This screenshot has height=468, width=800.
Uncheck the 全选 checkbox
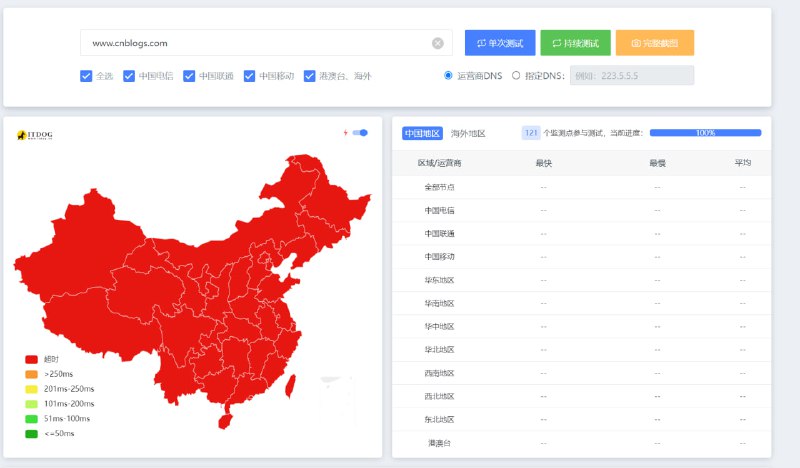click(x=86, y=76)
